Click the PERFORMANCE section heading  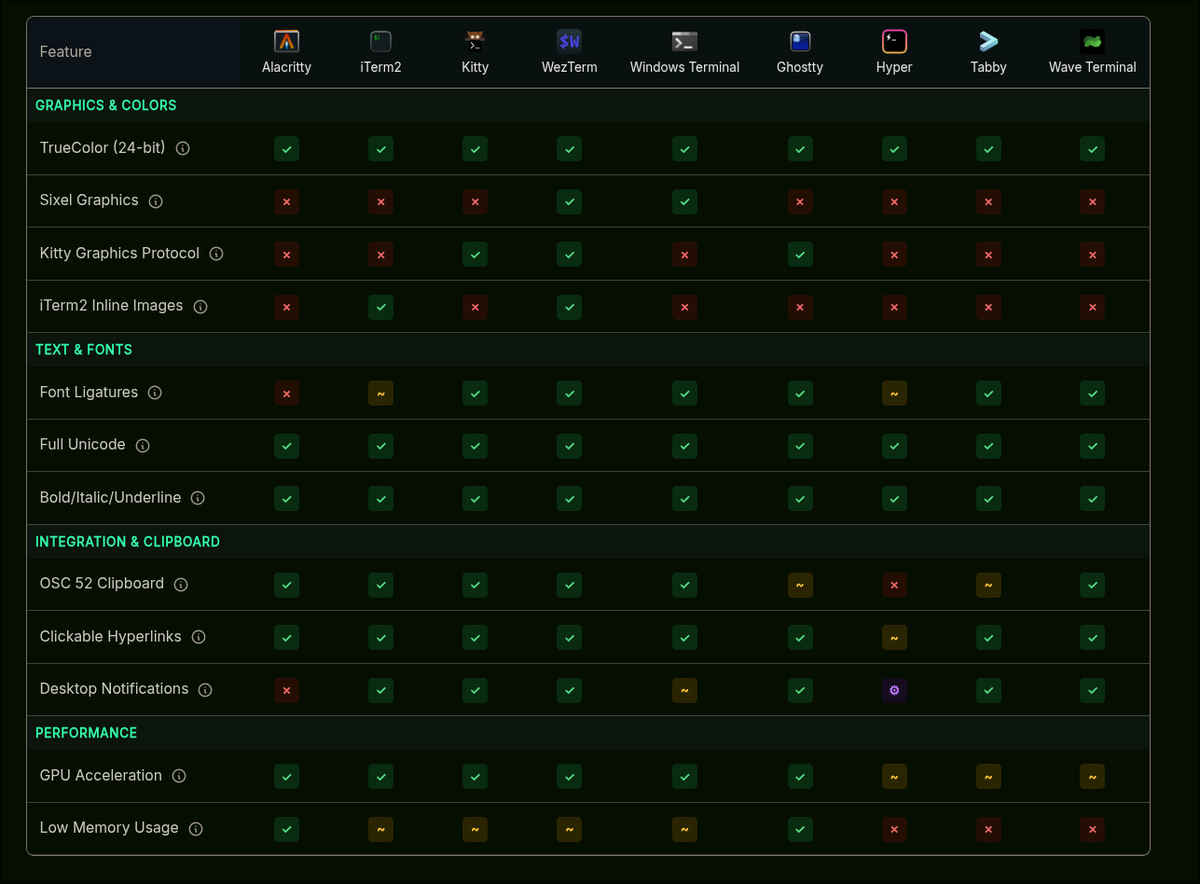click(x=86, y=733)
